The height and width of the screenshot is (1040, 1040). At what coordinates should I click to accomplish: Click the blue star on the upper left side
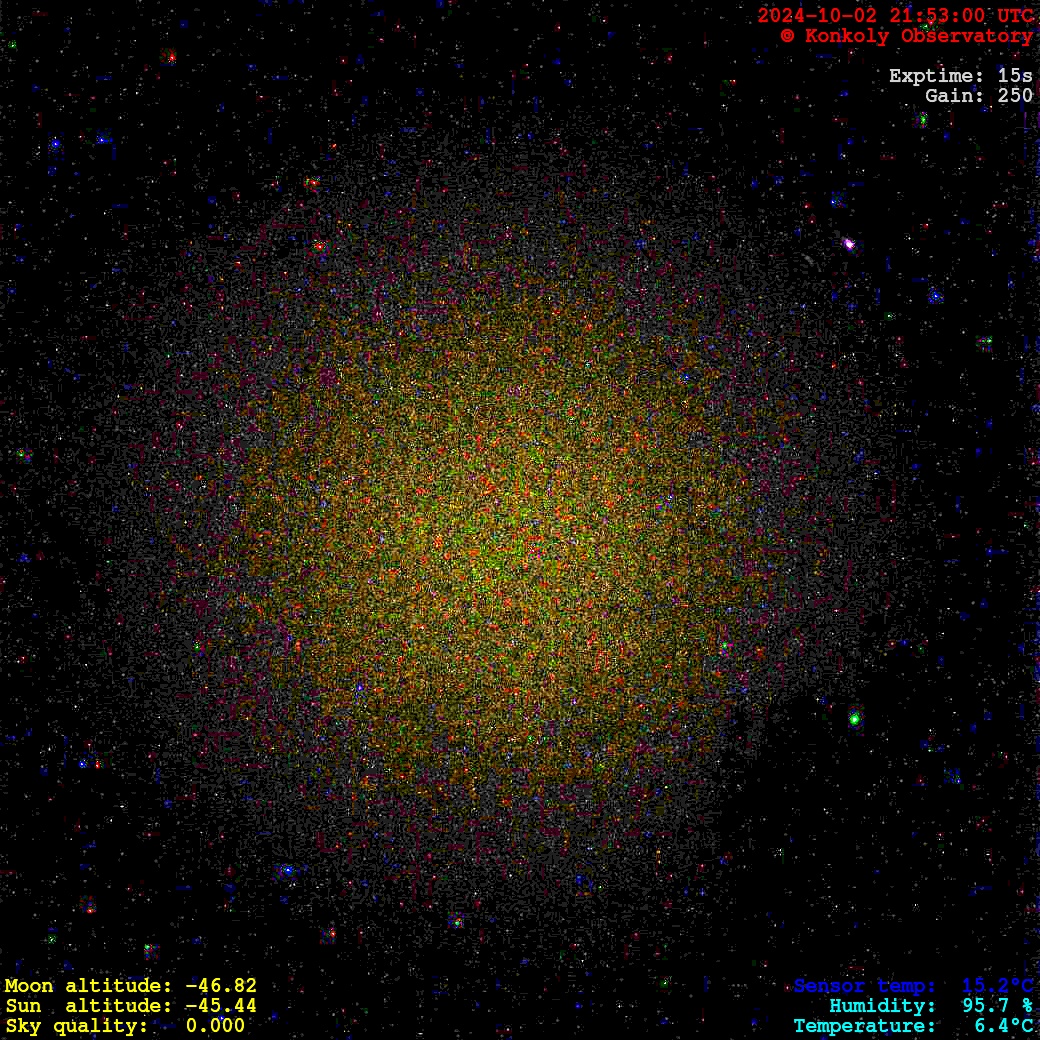pyautogui.click(x=55, y=144)
